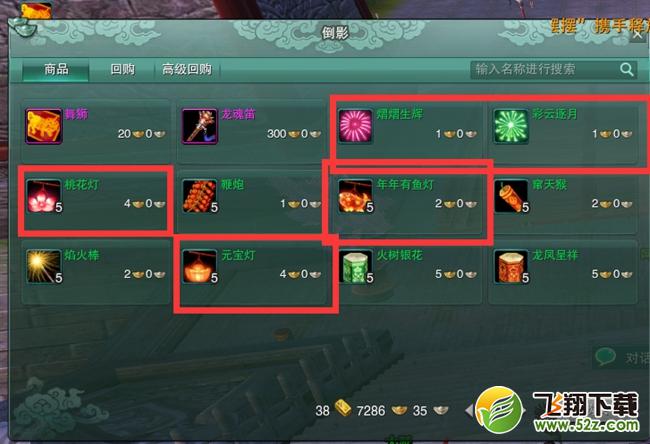Click the 鞭炮 firecracker string icon
650x444 pixels.
coord(200,196)
